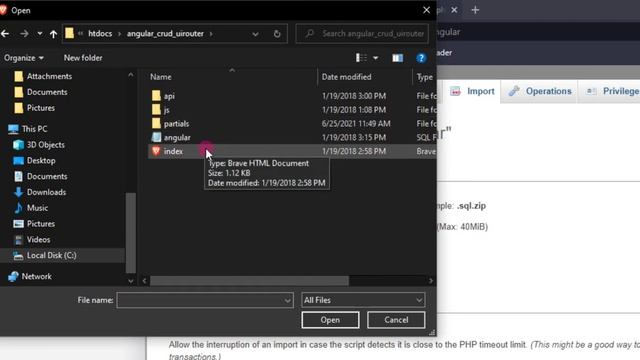
Task: Click the date 1/19/2018 3:15 PM
Action: [x=354, y=138]
